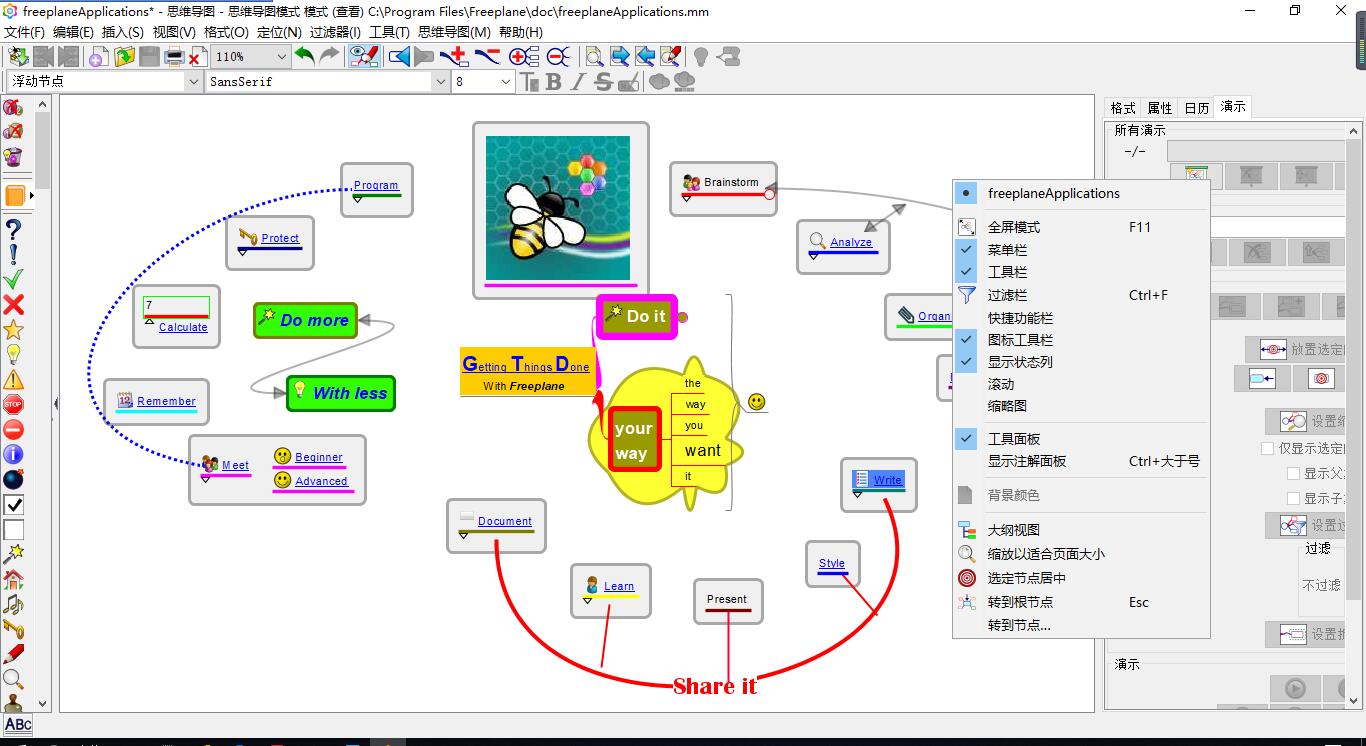Select the yellow star icon in left toolbar
The image size is (1366, 746).
coord(13,330)
